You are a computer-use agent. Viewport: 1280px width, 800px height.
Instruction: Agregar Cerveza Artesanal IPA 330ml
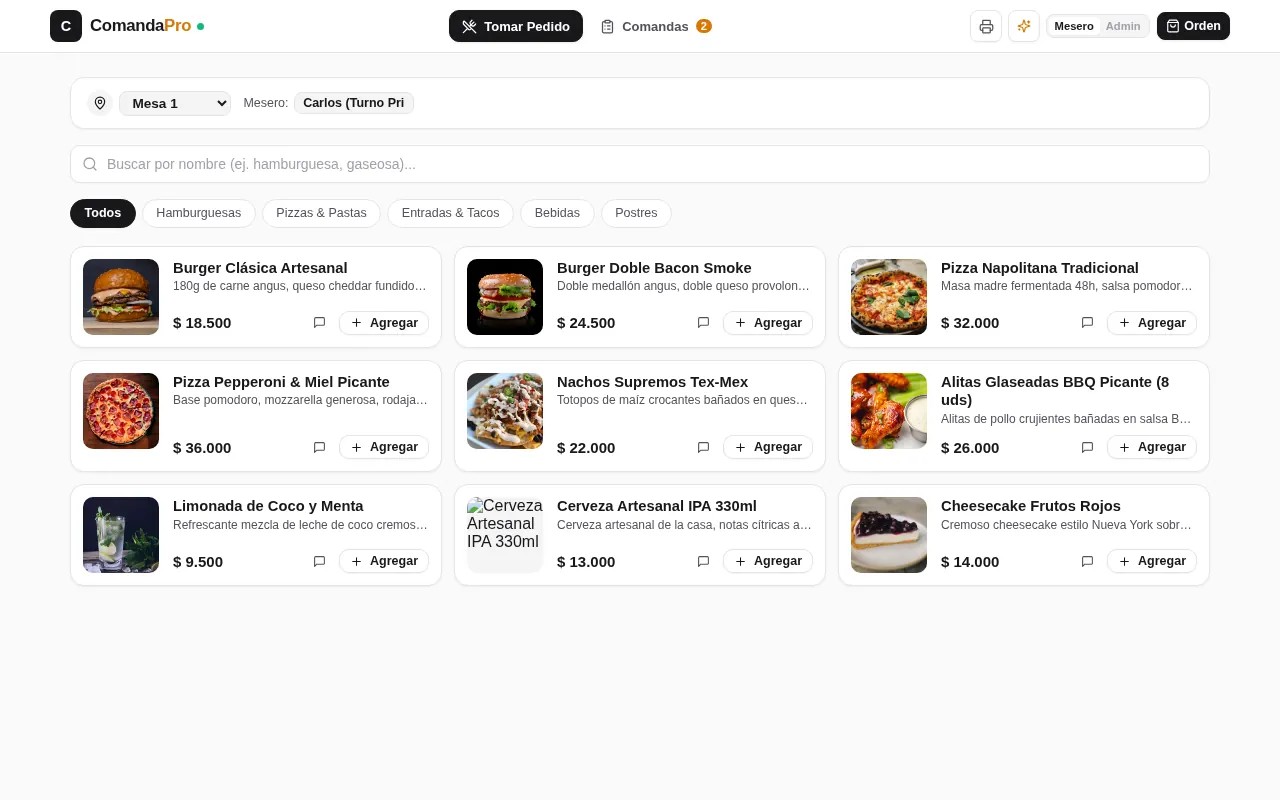pyautogui.click(x=768, y=561)
